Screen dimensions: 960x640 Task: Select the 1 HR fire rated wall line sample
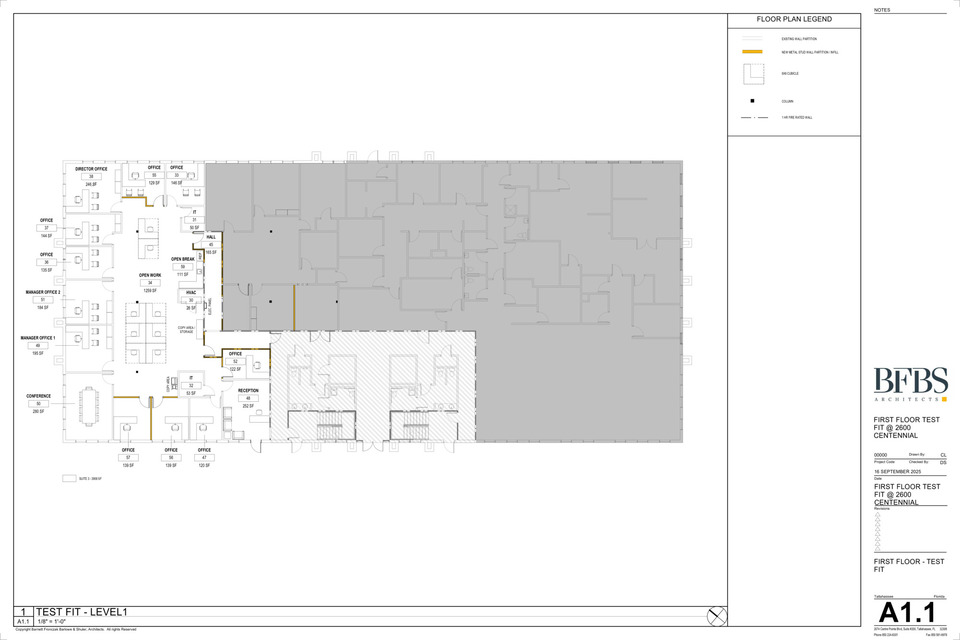coord(753,118)
